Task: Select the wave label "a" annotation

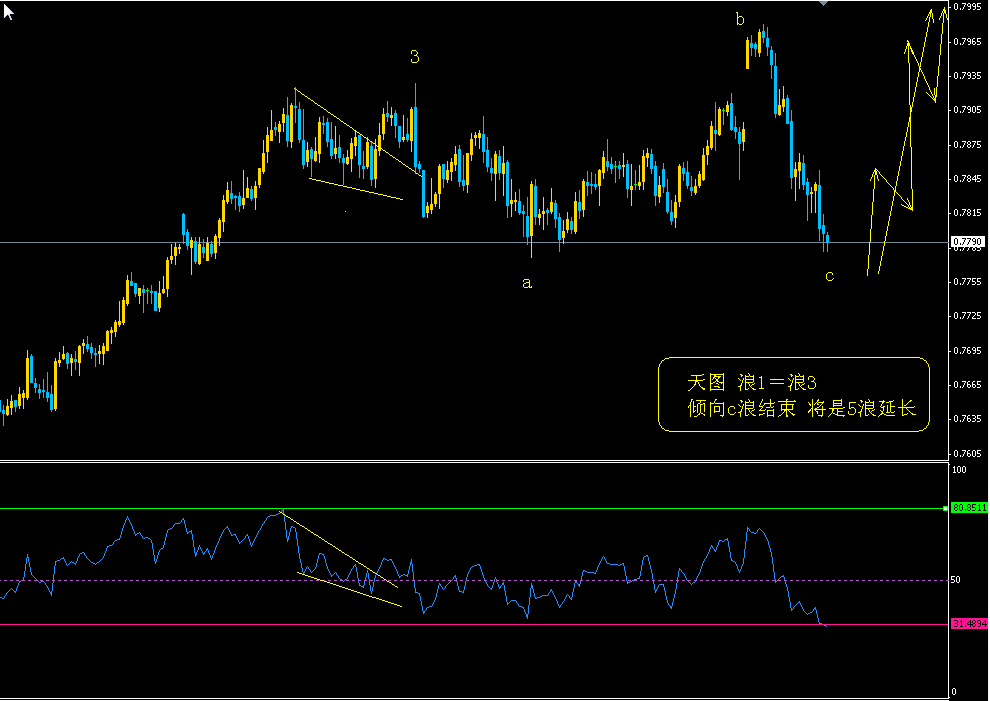Action: [x=527, y=282]
